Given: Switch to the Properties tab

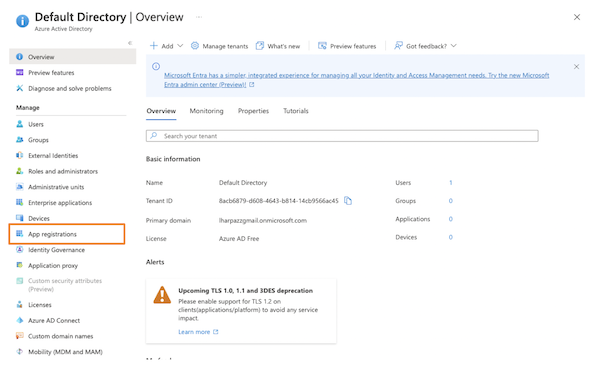Looking at the screenshot, I should click(x=253, y=111).
